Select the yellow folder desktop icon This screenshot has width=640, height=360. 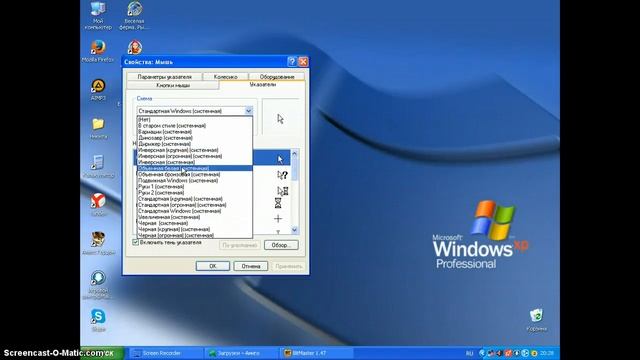(98, 128)
